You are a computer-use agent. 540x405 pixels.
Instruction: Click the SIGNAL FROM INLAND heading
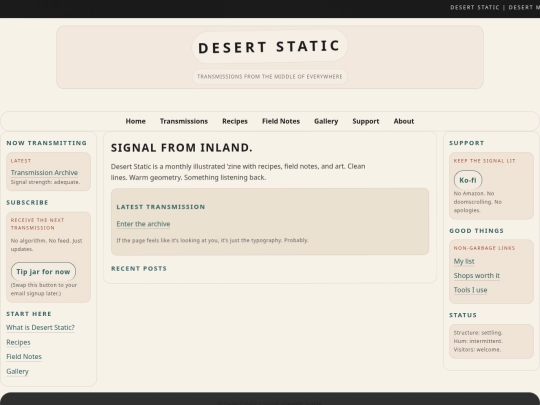click(181, 148)
